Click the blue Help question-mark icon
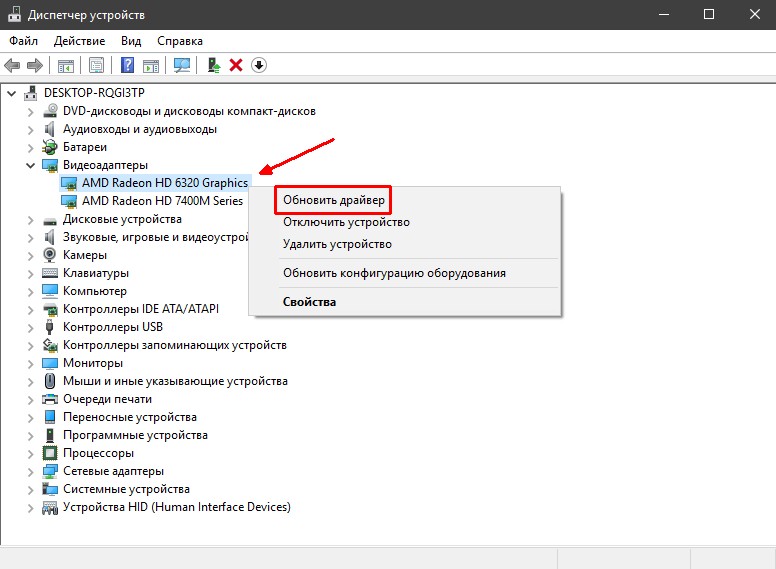The width and height of the screenshot is (776, 569). [x=127, y=65]
